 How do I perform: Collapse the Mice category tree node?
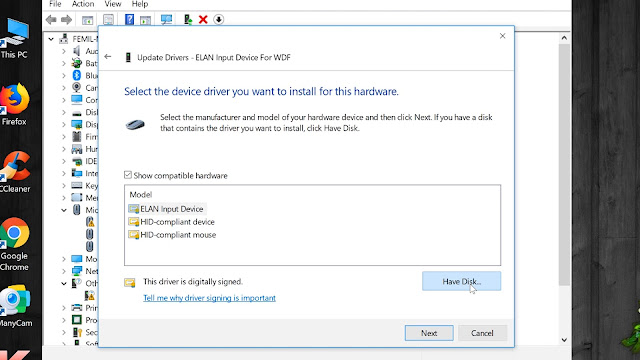(x=64, y=210)
